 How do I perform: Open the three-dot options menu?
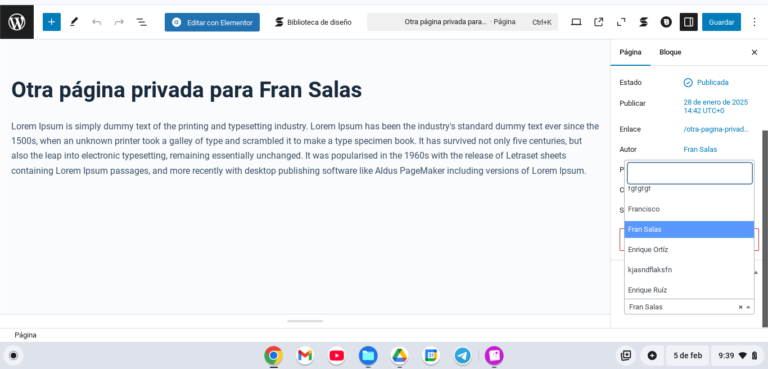coord(754,22)
